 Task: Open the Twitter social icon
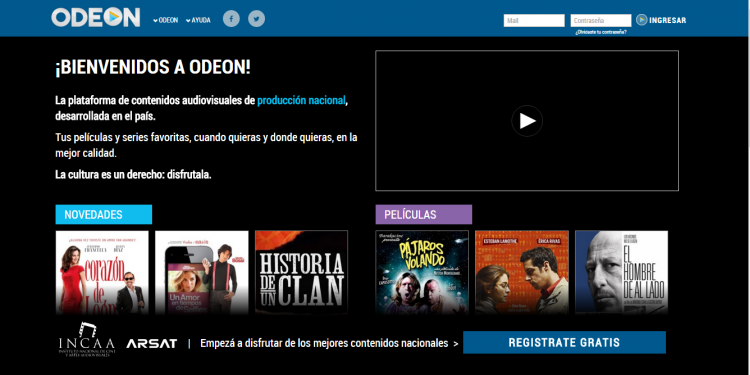(256, 19)
